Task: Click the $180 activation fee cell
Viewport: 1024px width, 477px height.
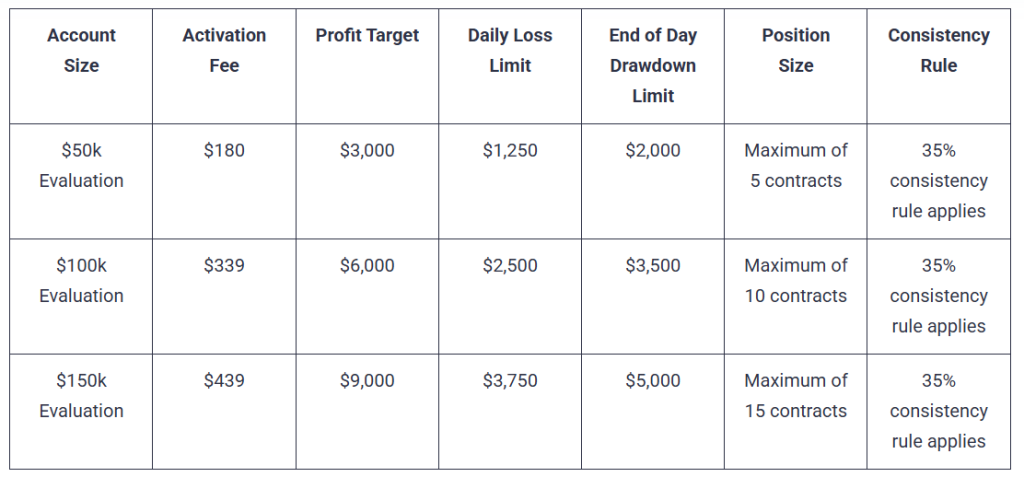Action: 224,151
